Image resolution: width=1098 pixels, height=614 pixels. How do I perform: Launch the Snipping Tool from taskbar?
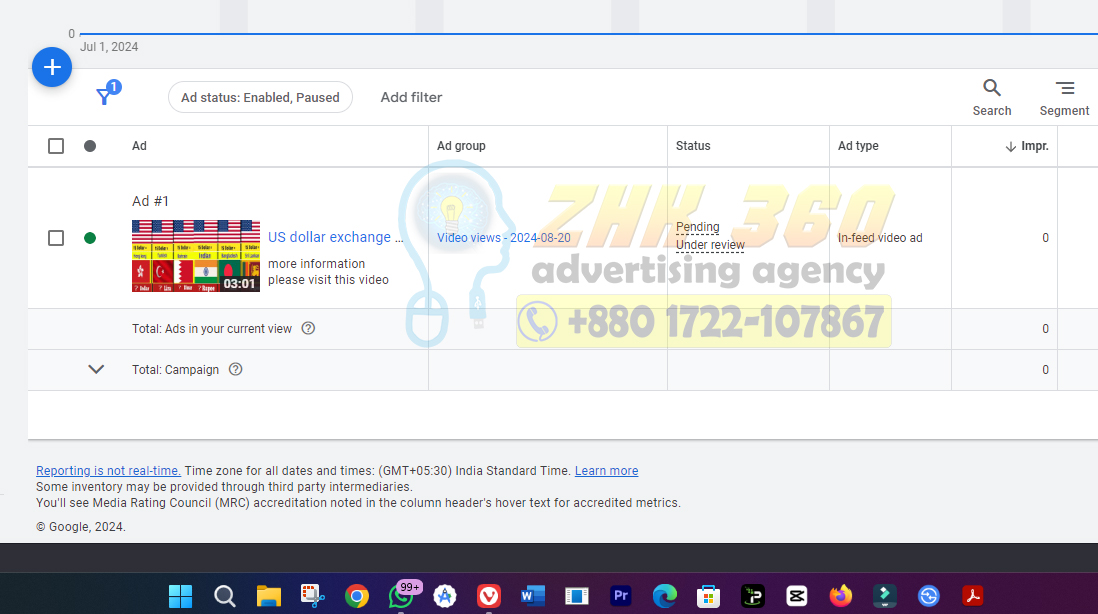[x=312, y=596]
